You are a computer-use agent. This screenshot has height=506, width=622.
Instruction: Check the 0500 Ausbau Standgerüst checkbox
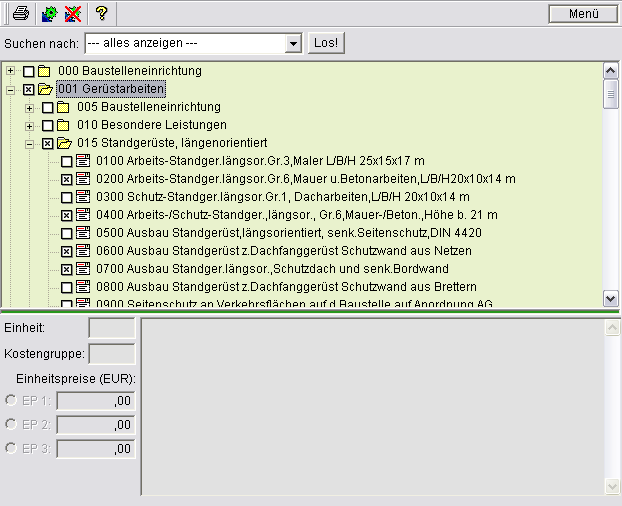[67, 234]
